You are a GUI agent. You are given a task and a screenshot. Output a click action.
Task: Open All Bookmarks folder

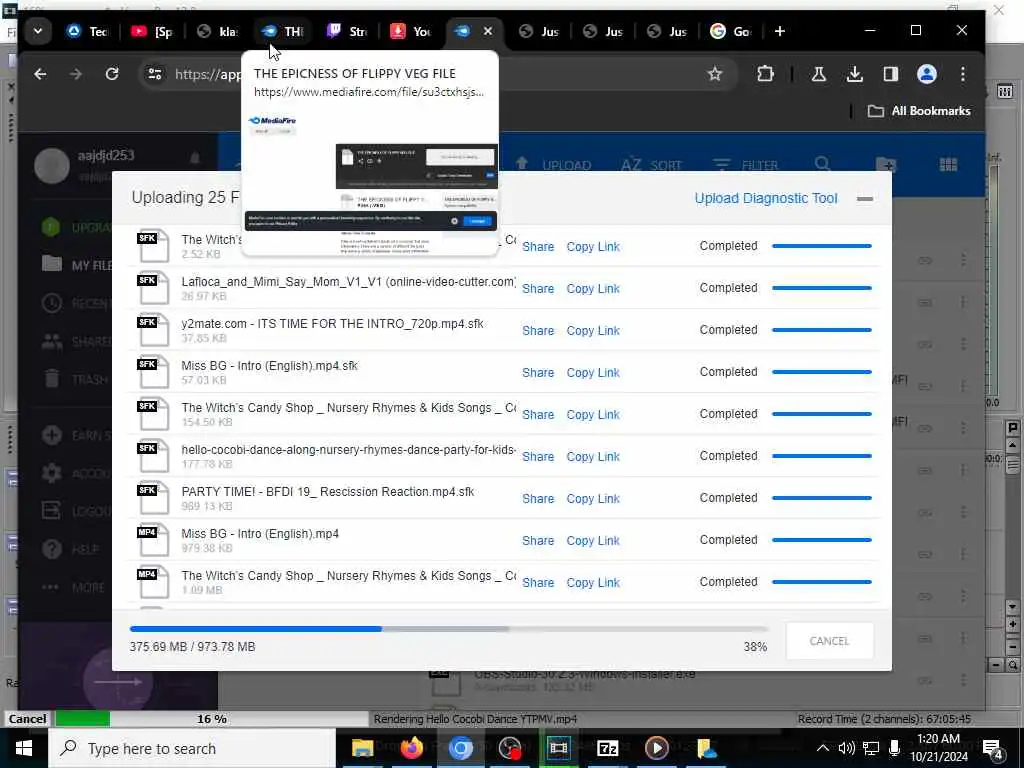(919, 111)
